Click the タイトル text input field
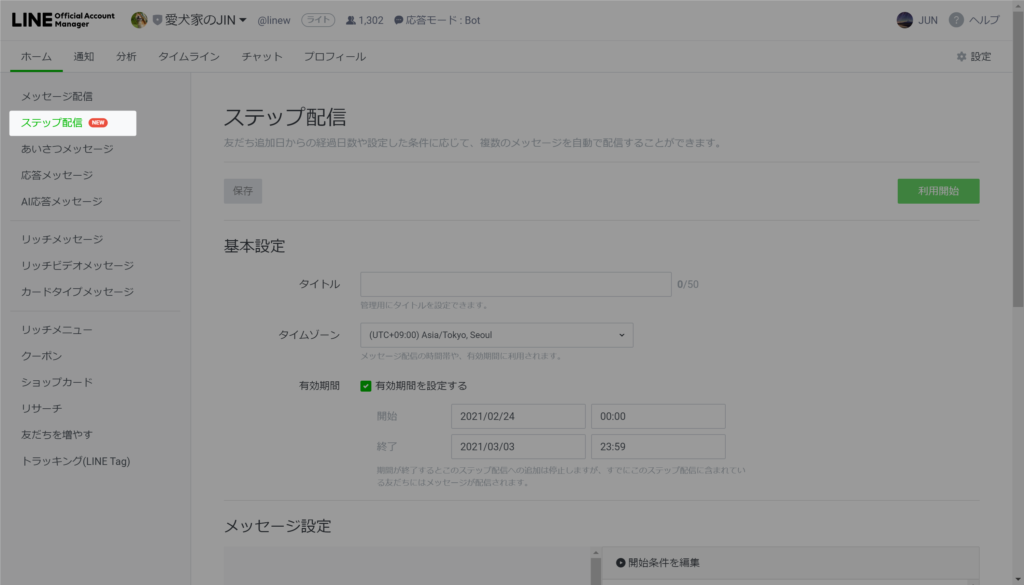Viewport: 1024px width, 585px height. (515, 285)
